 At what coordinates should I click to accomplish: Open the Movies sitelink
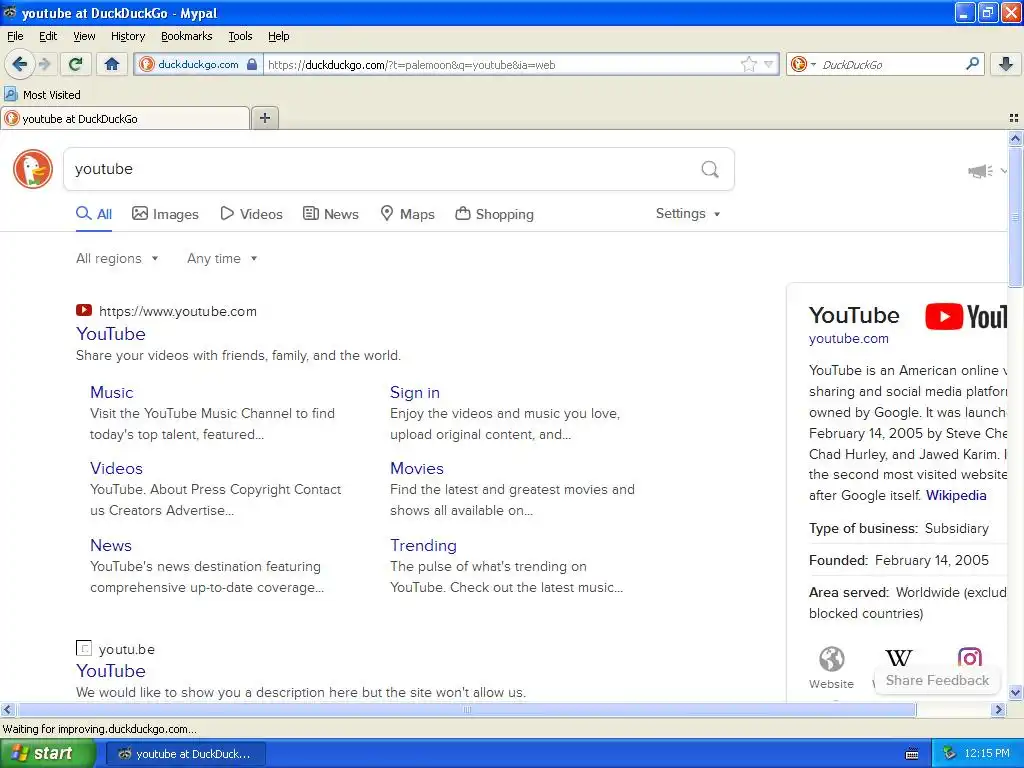coord(417,468)
